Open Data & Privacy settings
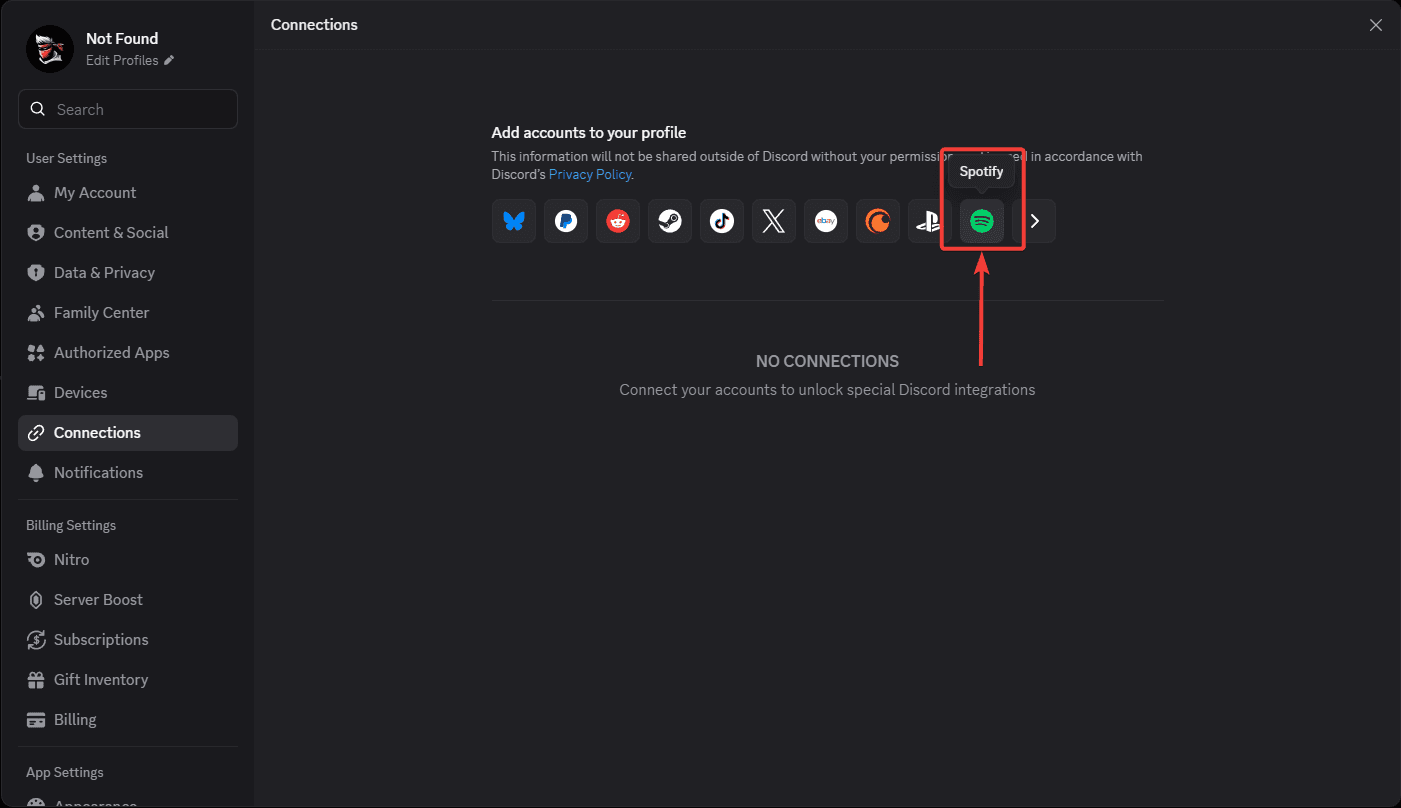The image size is (1401, 808). coord(104,272)
